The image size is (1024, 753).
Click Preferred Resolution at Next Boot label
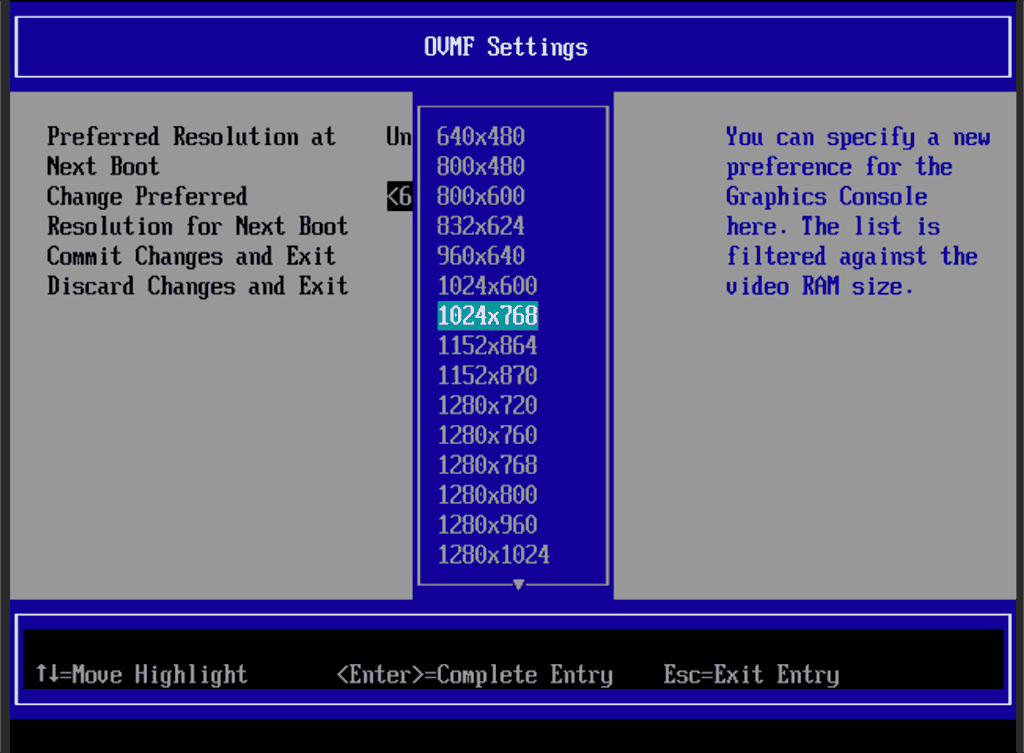tap(191, 152)
